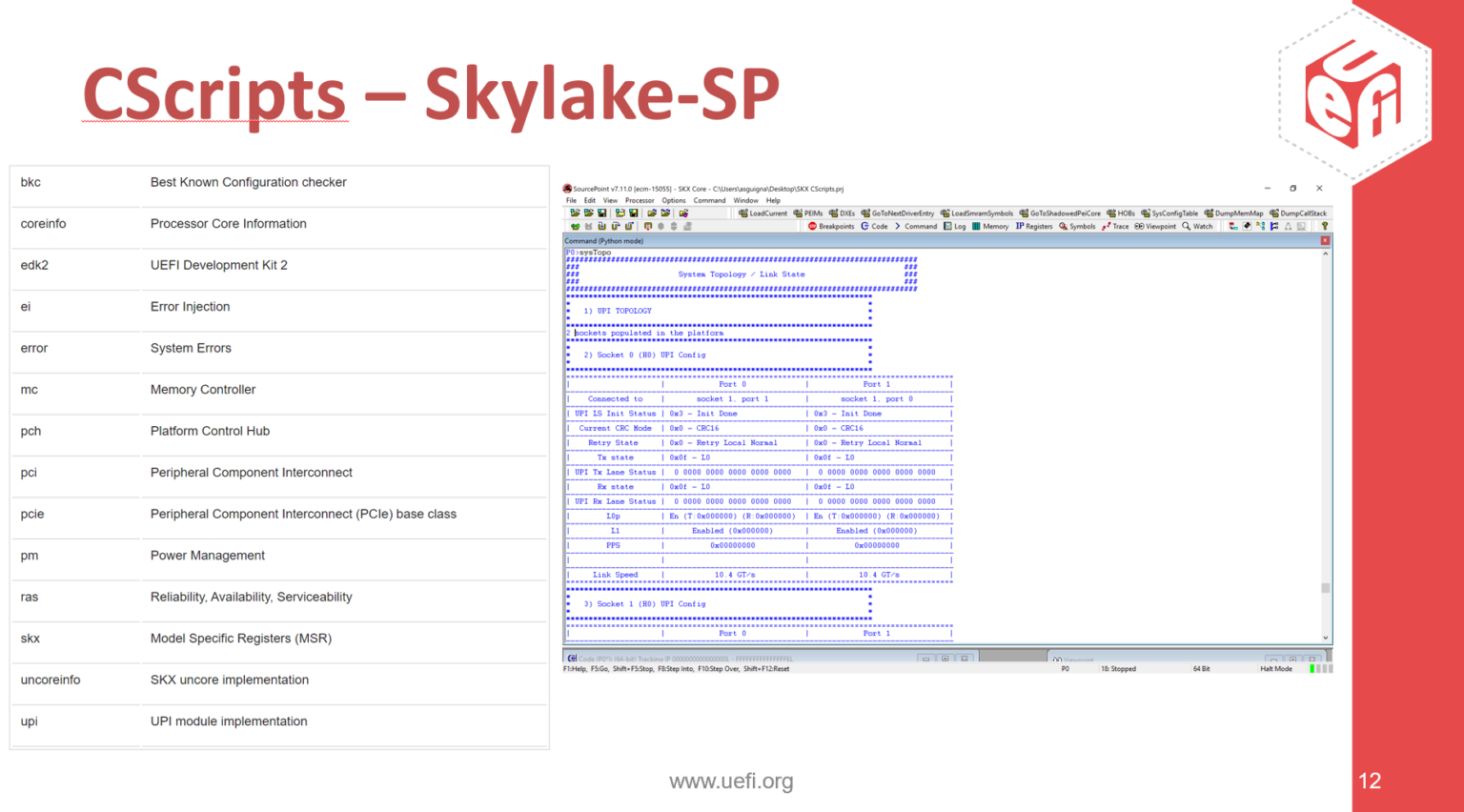
Task: Open the Breakpoints window
Action: pos(831,226)
